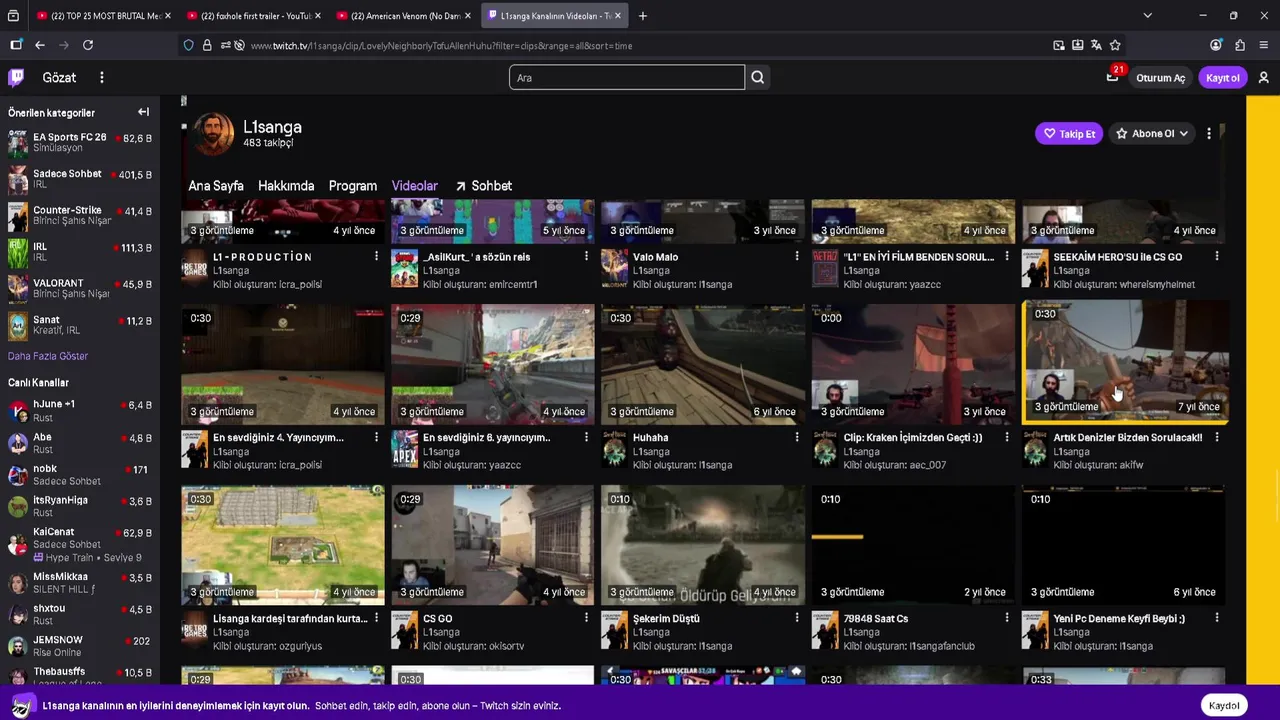Open MissMikkaa live channel
The image size is (1280, 720).
pos(80,583)
